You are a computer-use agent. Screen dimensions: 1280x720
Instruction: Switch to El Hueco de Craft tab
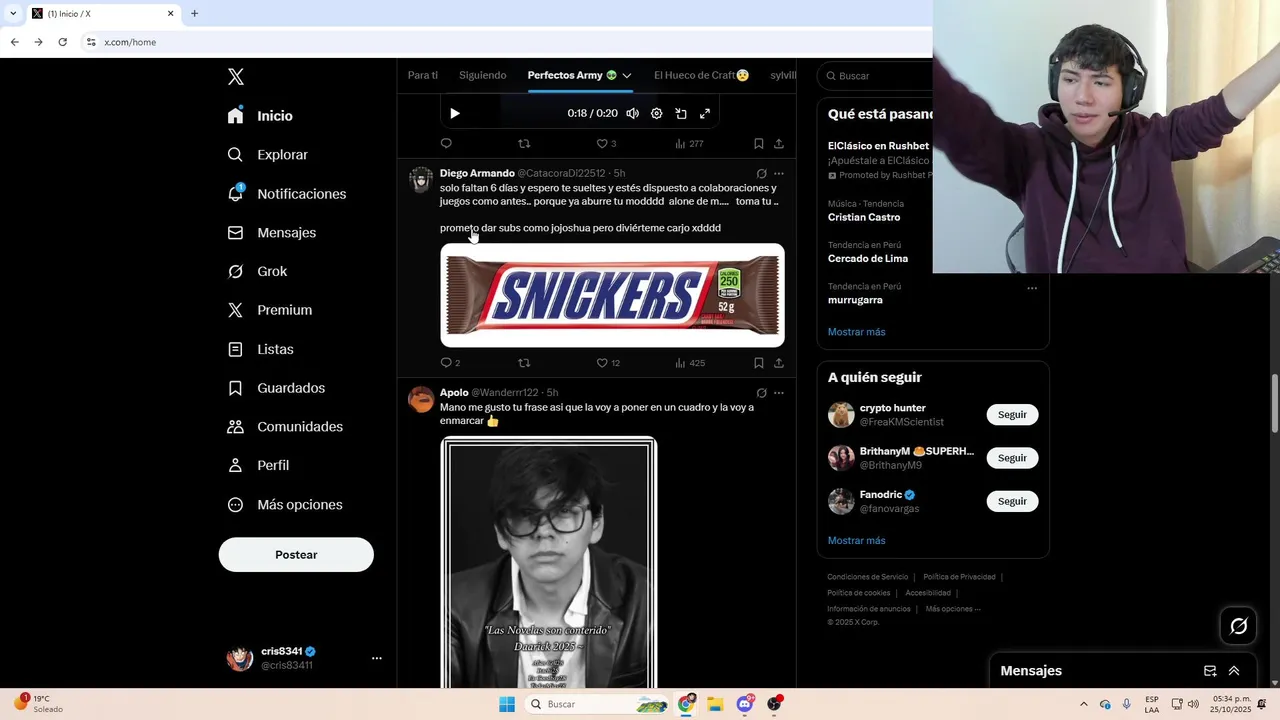point(702,75)
